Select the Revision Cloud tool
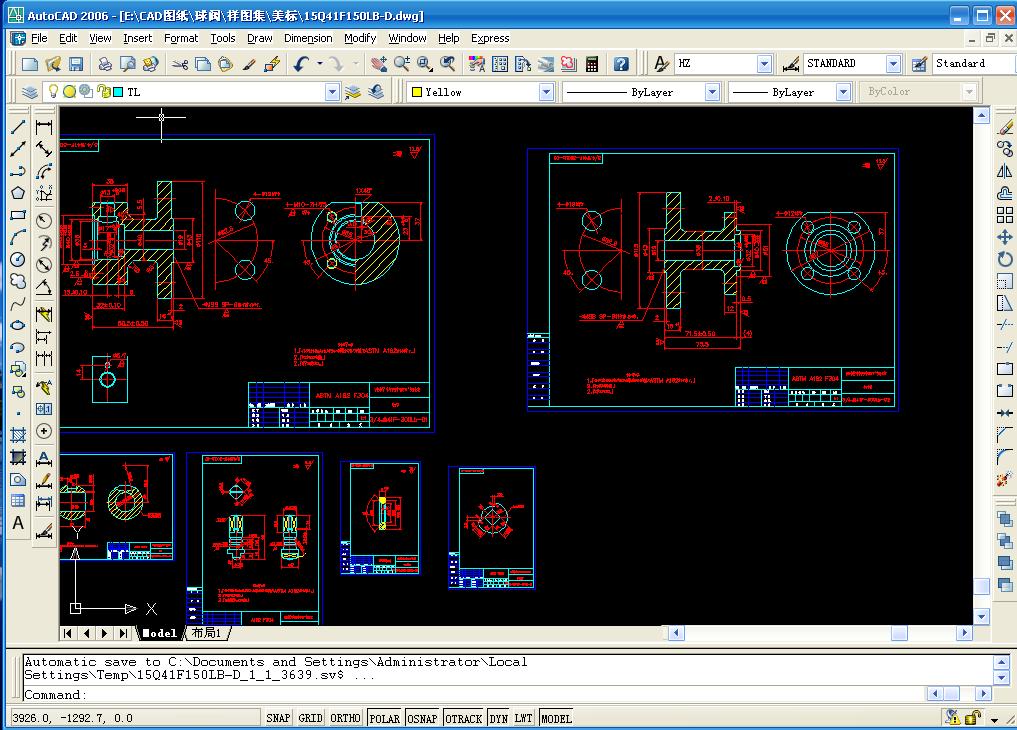This screenshot has width=1017, height=730. click(18, 281)
